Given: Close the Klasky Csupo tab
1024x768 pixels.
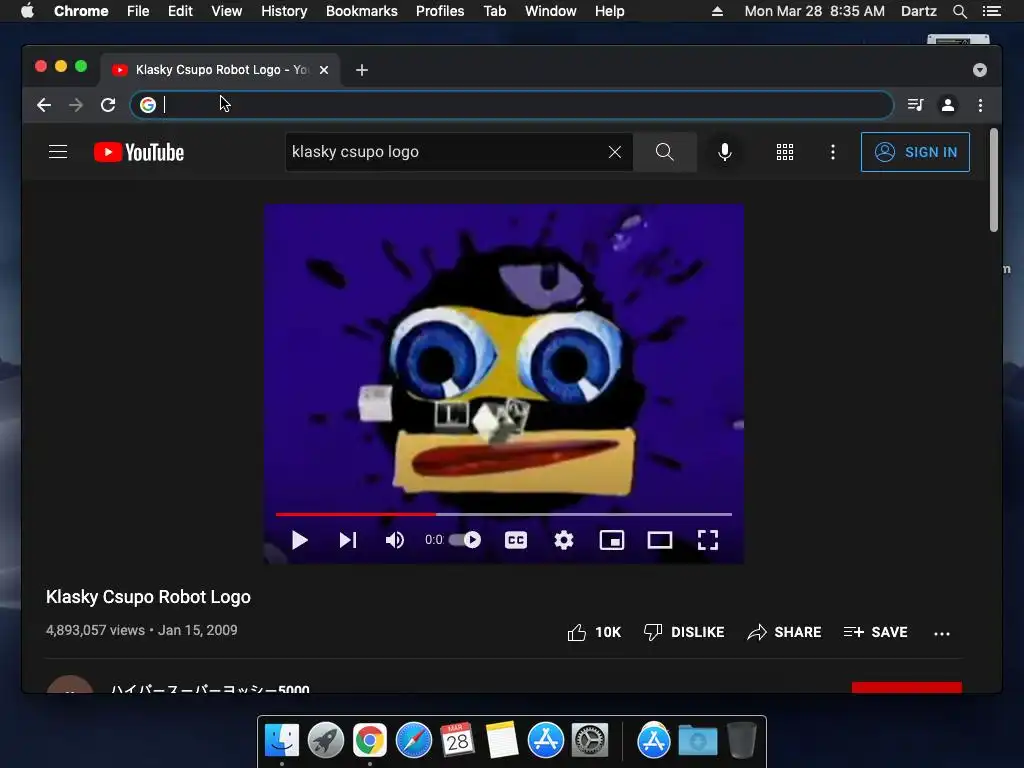Looking at the screenshot, I should (x=324, y=70).
